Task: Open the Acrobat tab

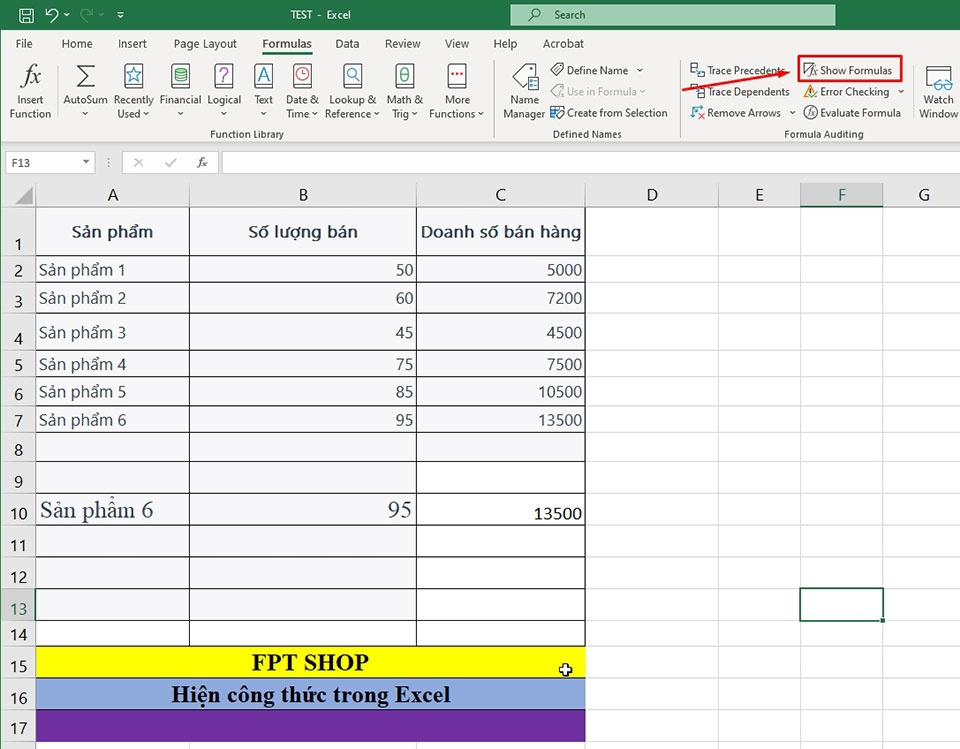Action: tap(563, 43)
